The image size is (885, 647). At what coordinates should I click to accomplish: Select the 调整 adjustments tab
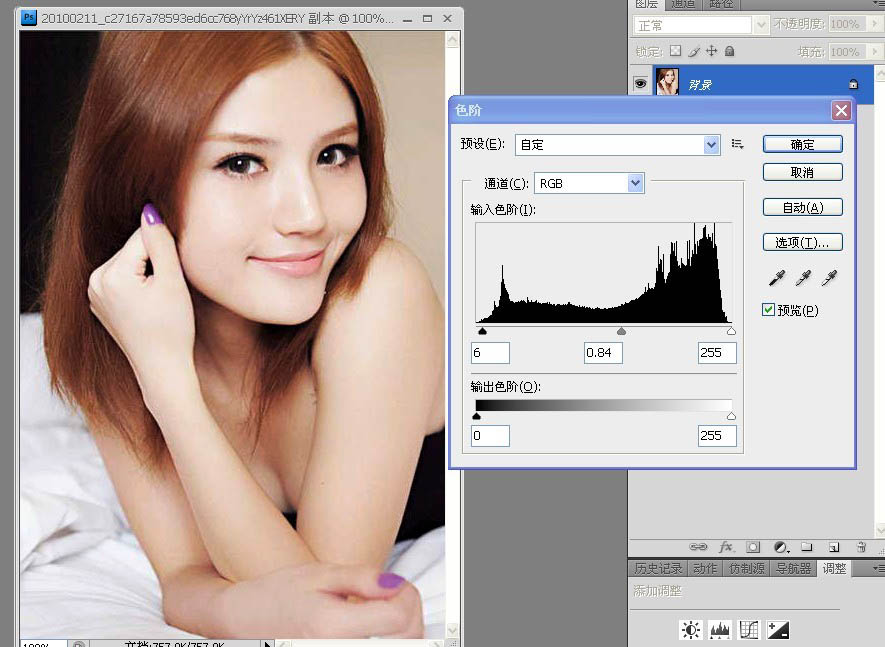point(834,569)
